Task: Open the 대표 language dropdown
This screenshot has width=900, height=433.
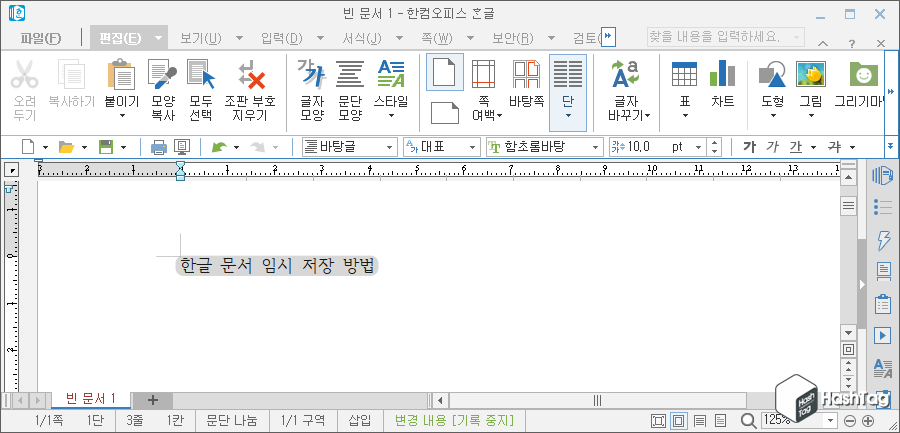Action: (474, 147)
